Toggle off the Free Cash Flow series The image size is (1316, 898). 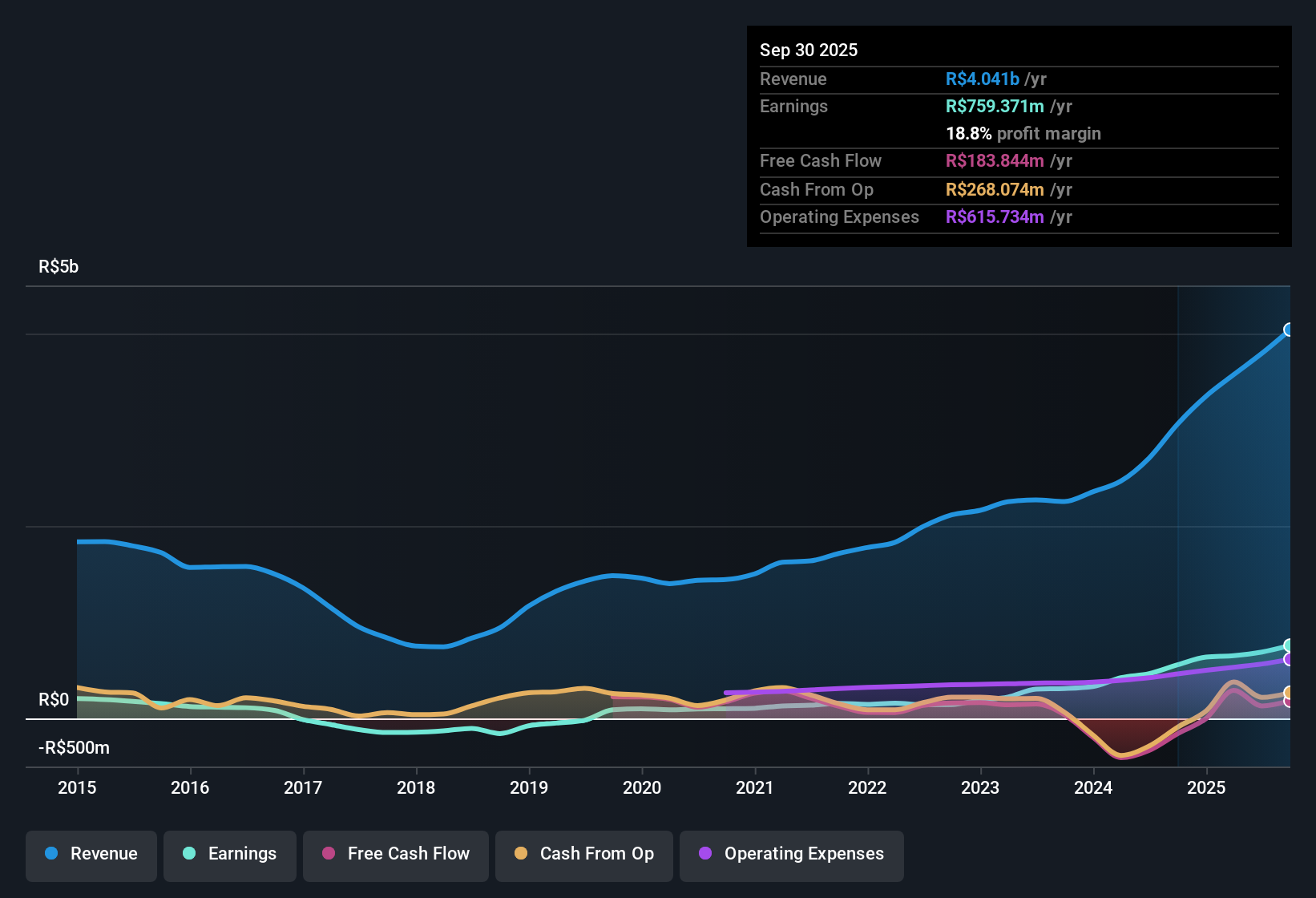pos(395,854)
